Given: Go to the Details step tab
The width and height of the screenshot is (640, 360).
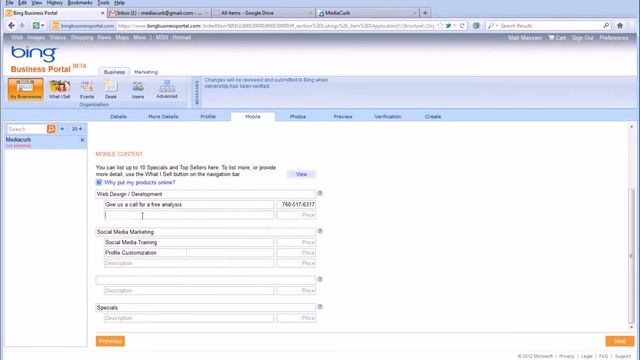Looking at the screenshot, I should (118, 117).
